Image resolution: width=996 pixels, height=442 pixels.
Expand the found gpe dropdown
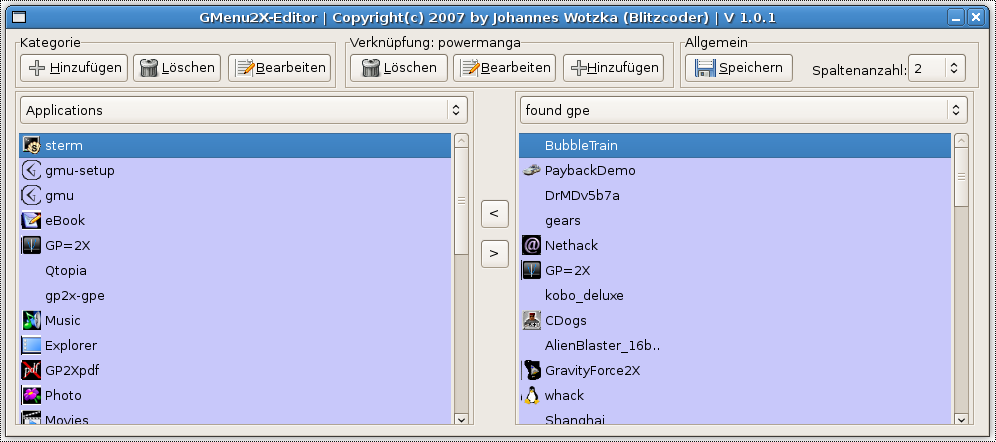tap(743, 110)
